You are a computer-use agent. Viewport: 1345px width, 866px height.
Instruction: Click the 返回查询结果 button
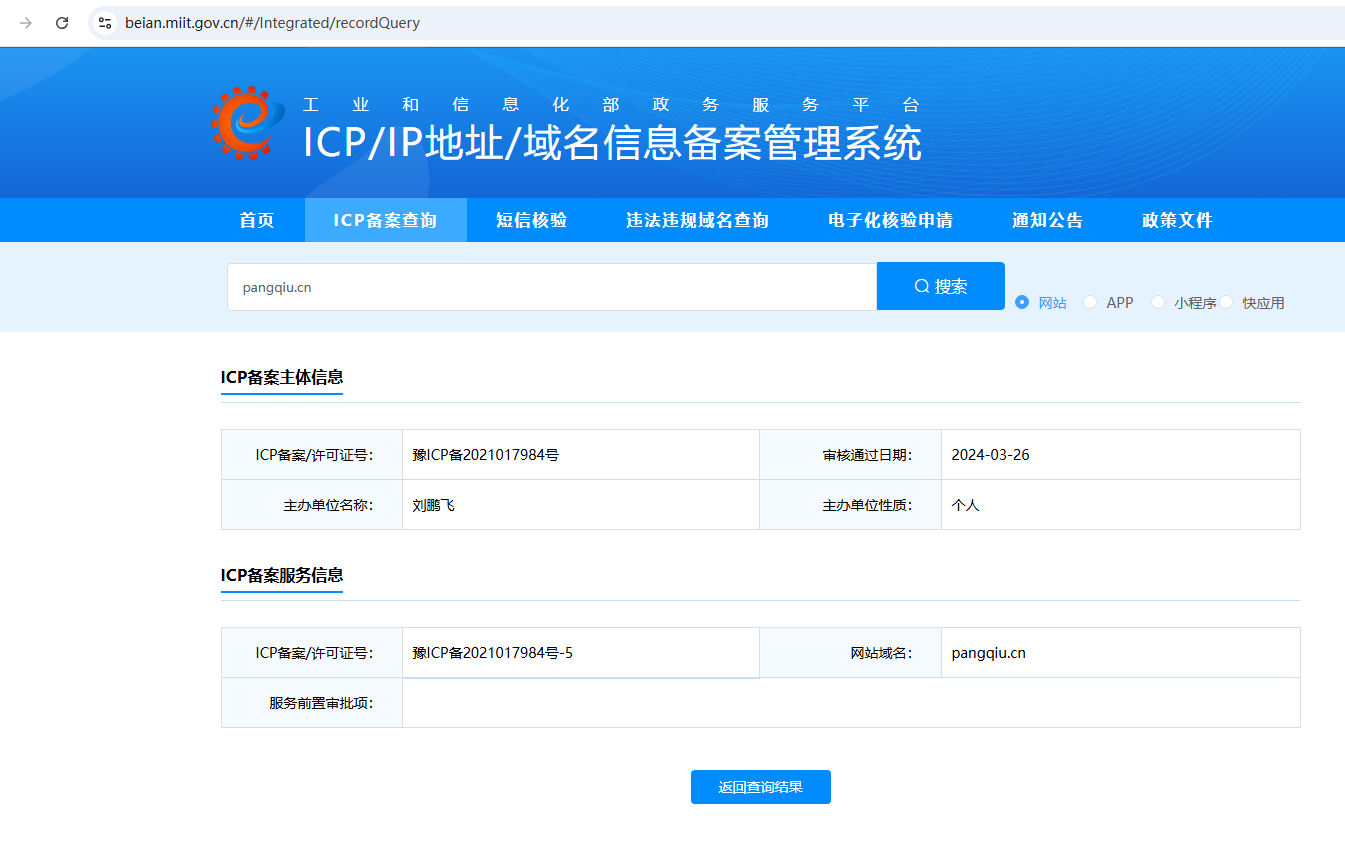[x=761, y=787]
